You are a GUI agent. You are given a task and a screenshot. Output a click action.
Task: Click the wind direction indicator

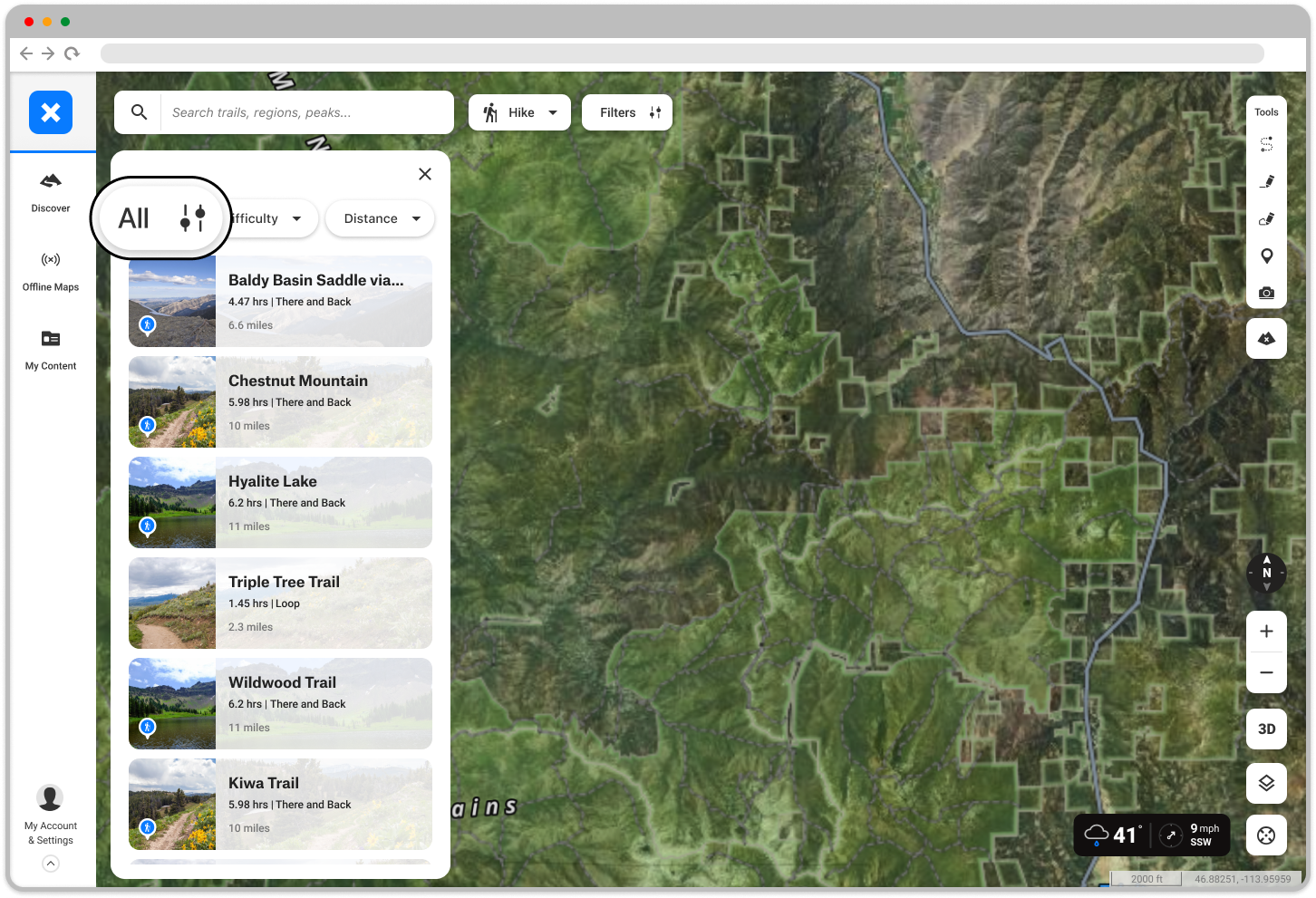tap(1171, 835)
